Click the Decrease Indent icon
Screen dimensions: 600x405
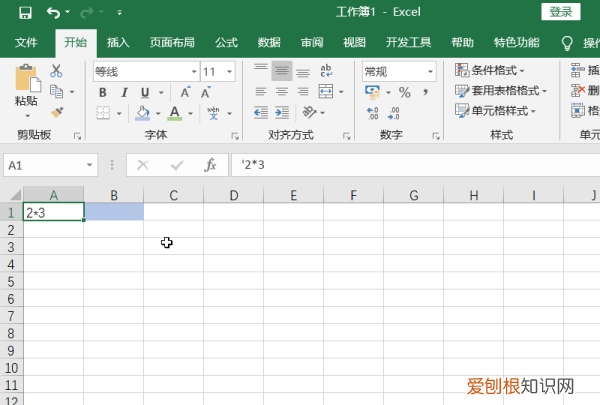point(261,113)
